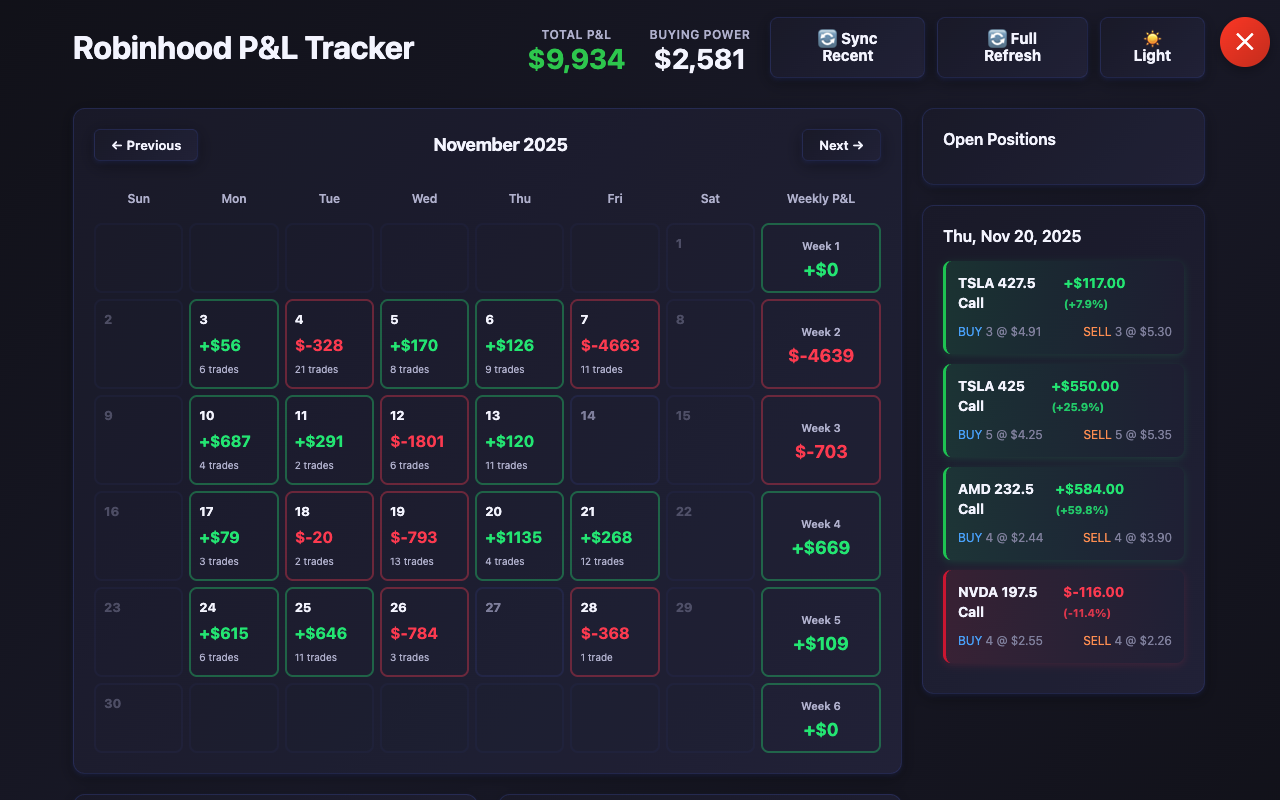Select November 25 day with +$646
Screen dimensions: 1280x800
tap(329, 632)
